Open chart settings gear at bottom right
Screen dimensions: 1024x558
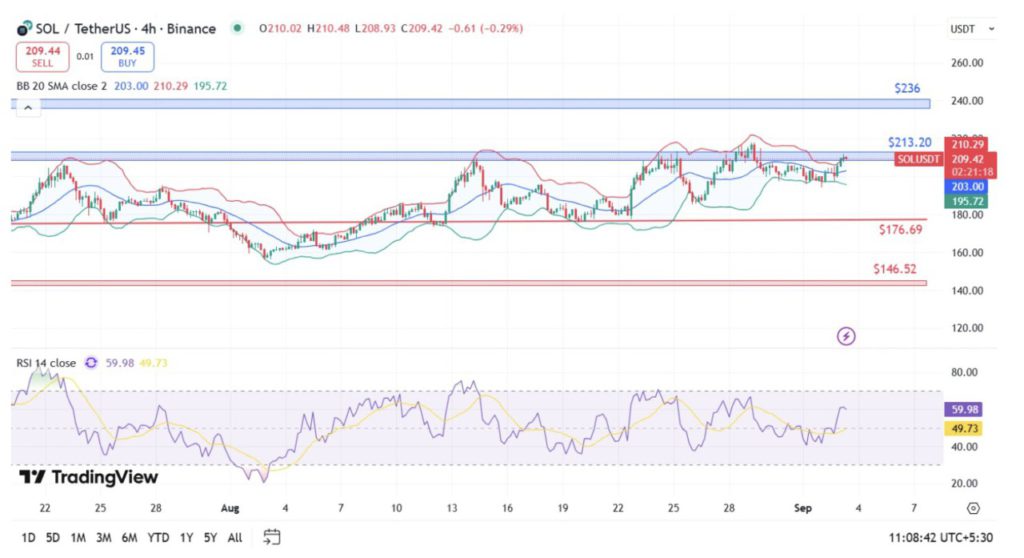pyautogui.click(x=973, y=508)
